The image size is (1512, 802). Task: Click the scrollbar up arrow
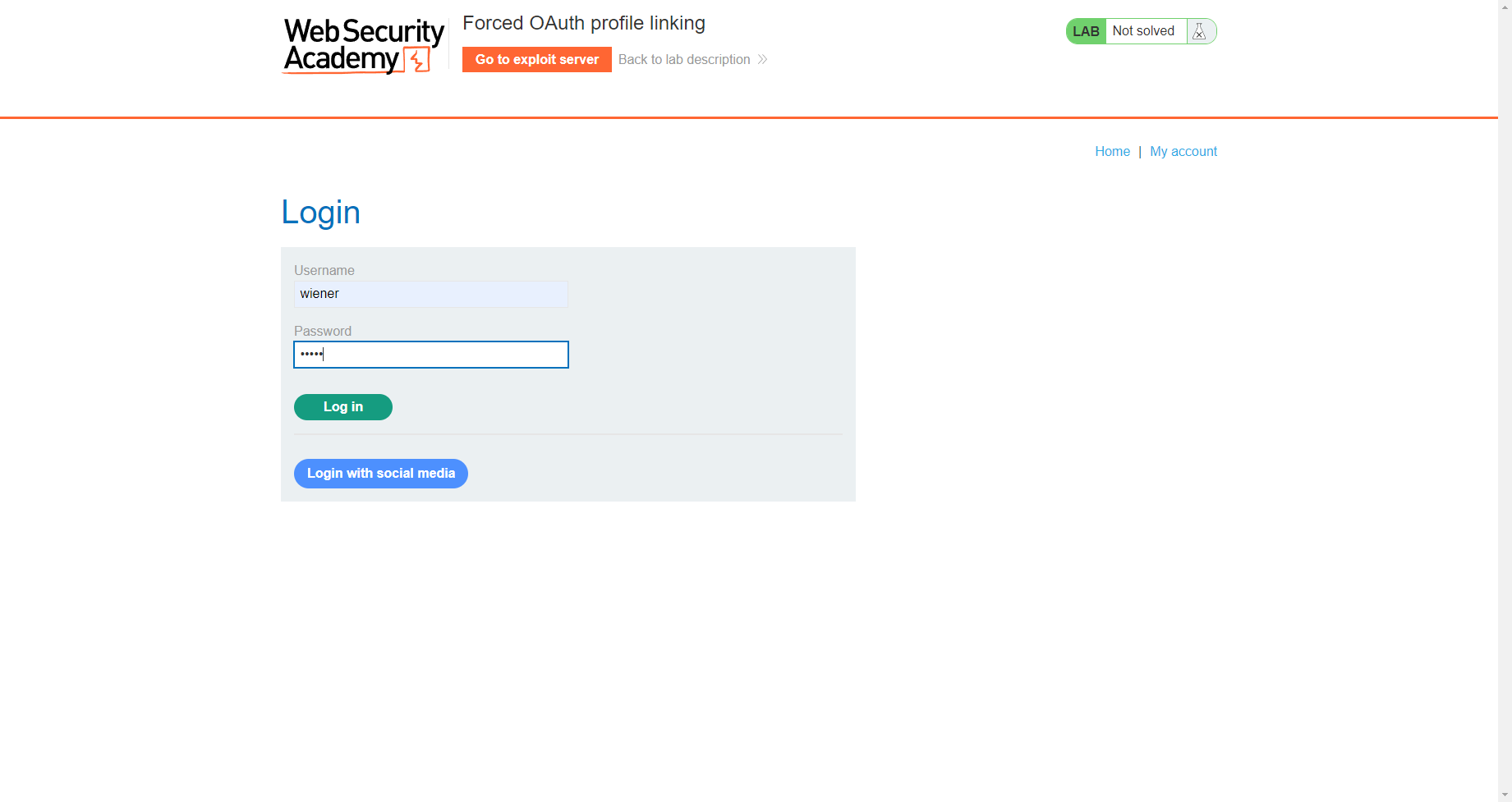[1505, 7]
